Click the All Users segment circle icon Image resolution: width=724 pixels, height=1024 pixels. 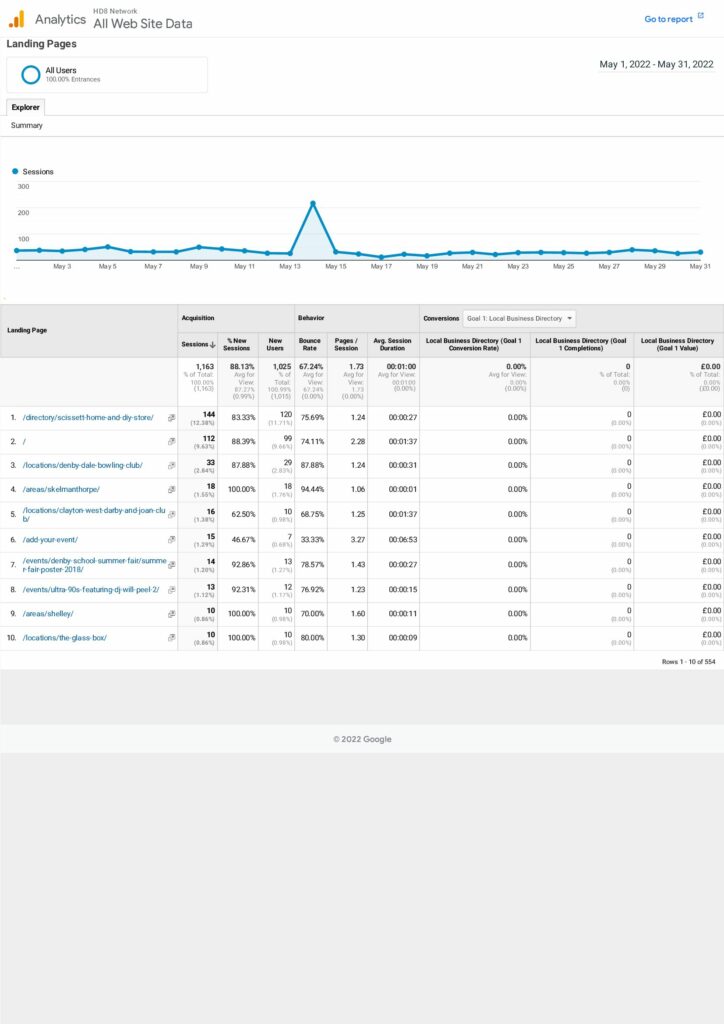(31, 74)
